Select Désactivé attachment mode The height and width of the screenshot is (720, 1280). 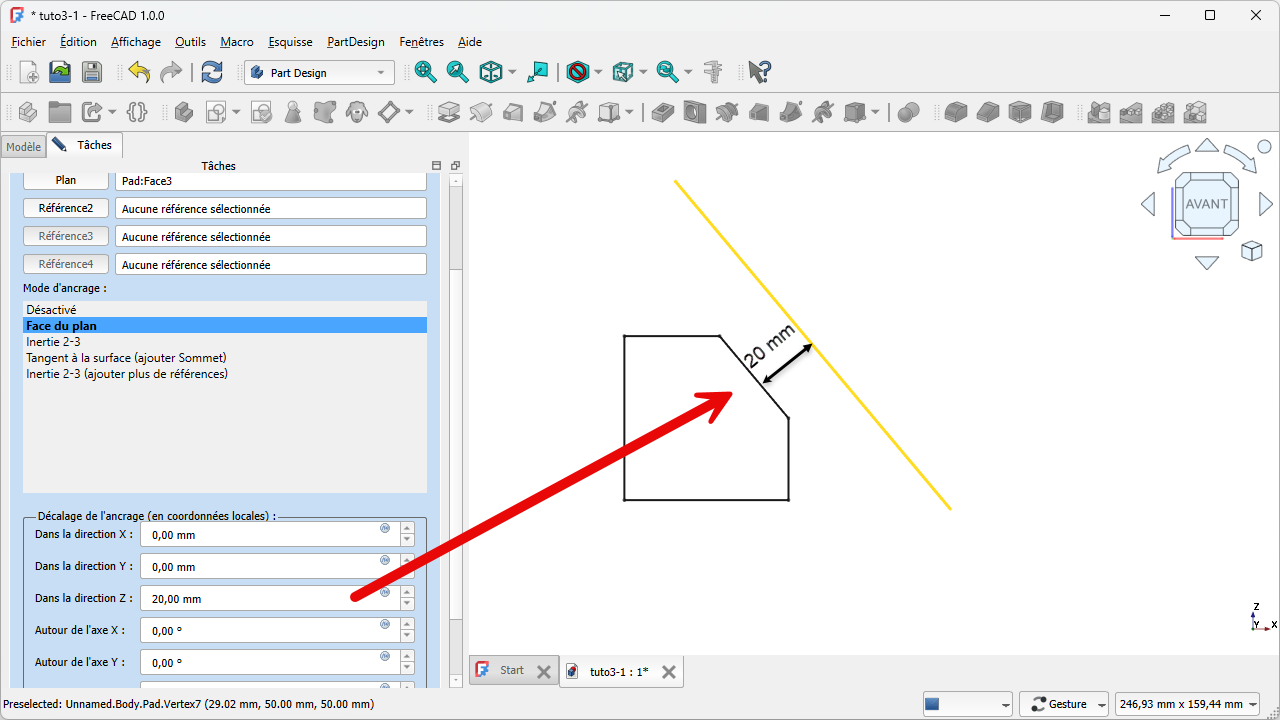pyautogui.click(x=51, y=310)
